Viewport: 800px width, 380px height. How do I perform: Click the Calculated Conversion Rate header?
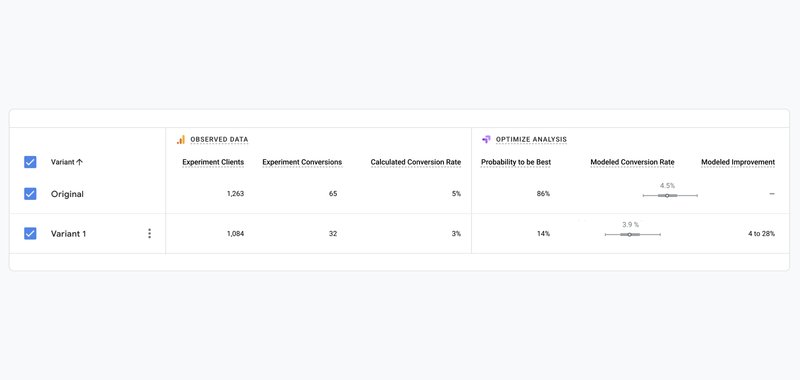point(416,162)
